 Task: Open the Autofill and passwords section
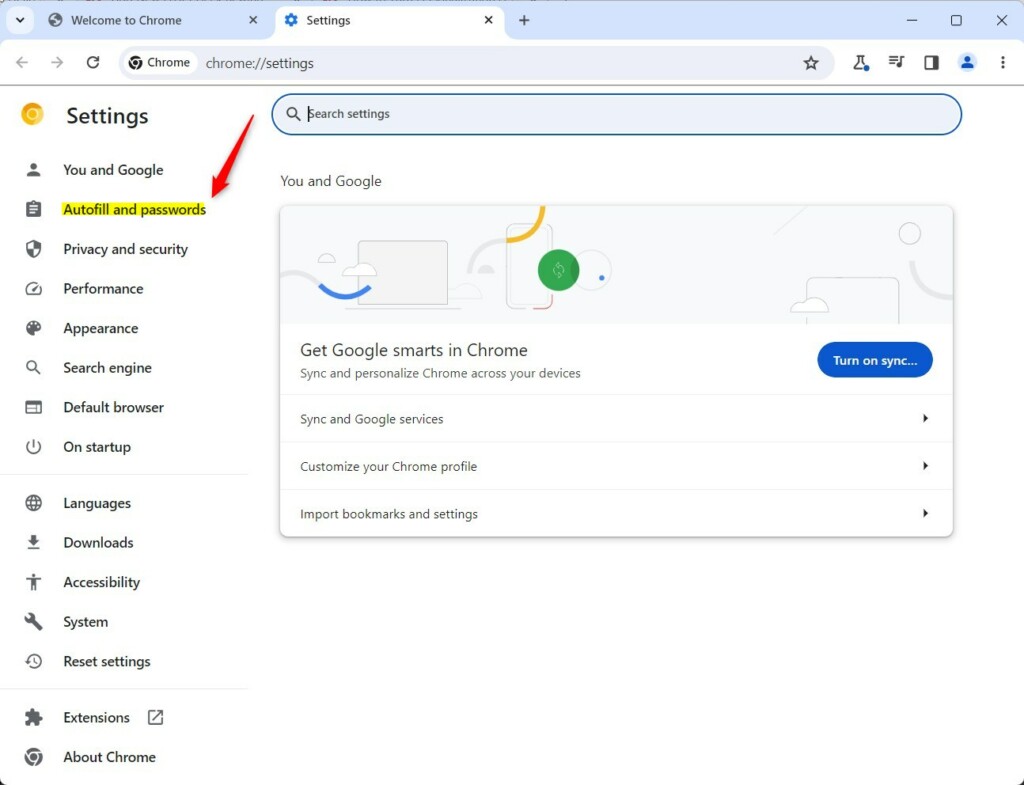134,209
